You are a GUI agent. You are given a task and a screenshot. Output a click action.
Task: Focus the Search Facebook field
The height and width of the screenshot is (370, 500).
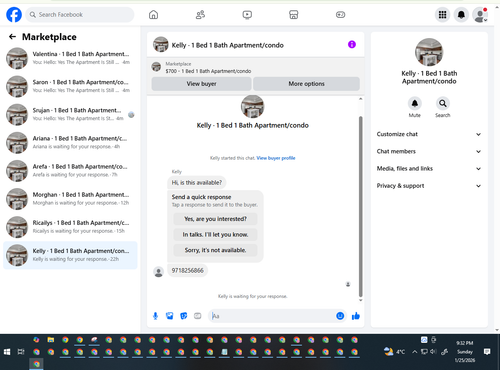tap(80, 15)
